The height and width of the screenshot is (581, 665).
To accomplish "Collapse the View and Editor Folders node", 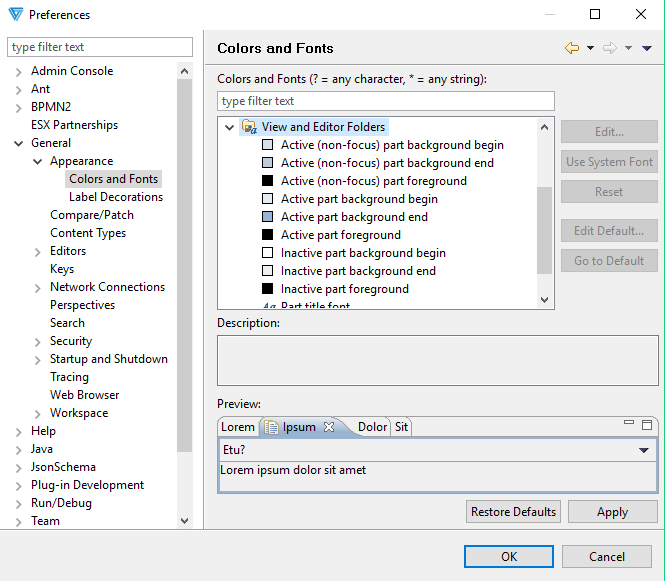I will 230,127.
